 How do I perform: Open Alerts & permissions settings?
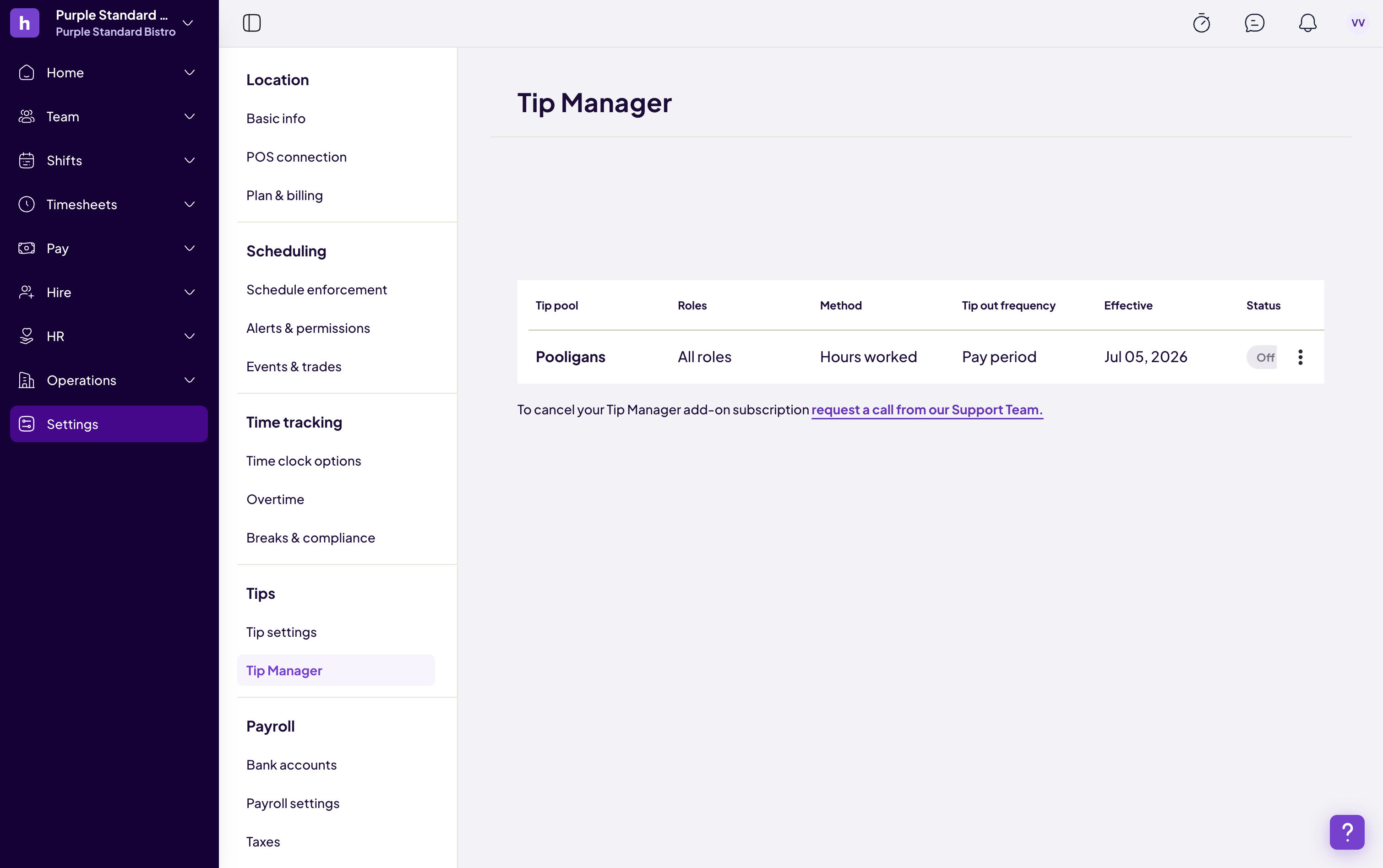308,328
